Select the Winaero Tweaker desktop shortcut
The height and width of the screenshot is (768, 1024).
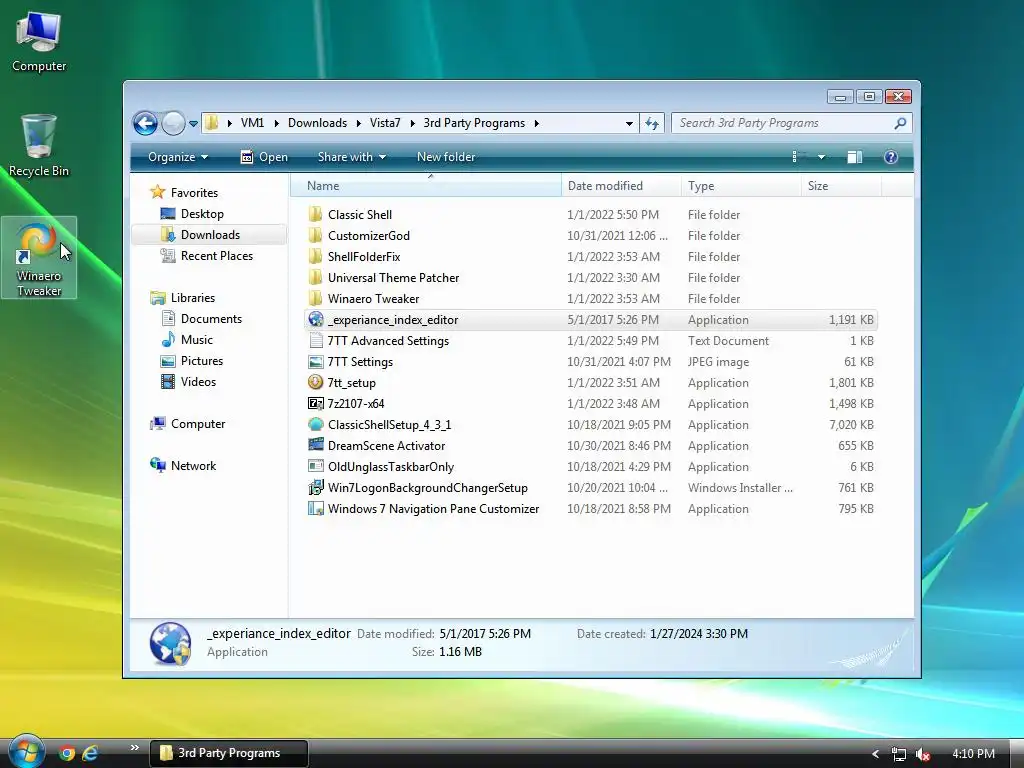coord(39,258)
